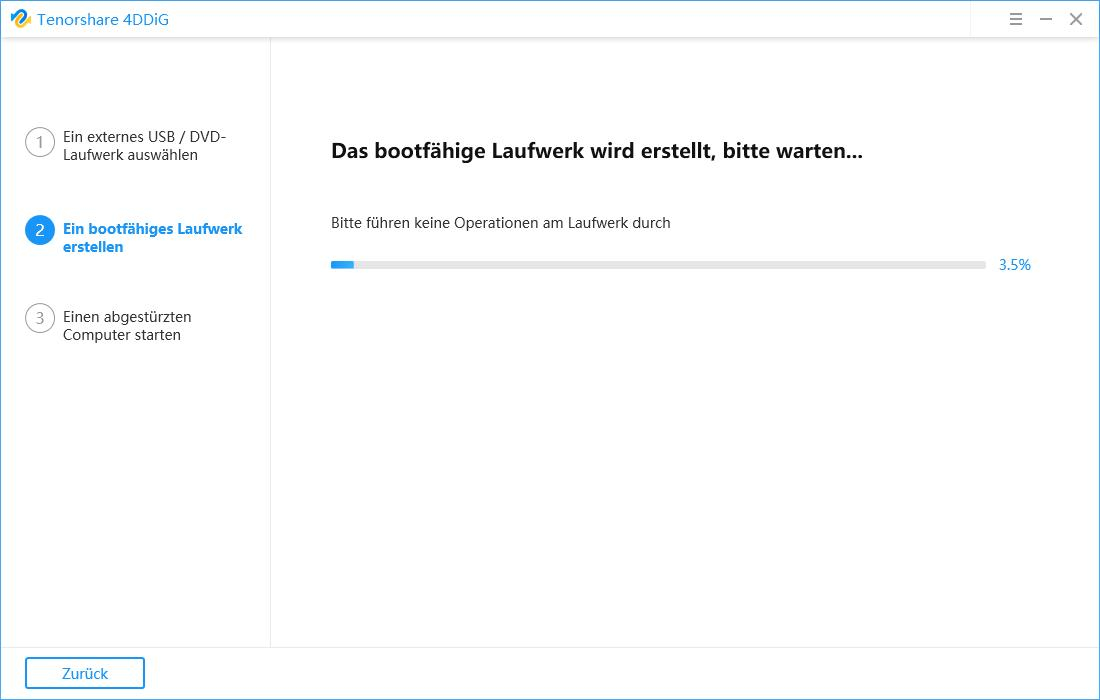Select the Tenorshare 4DDiG title text
This screenshot has height=700, width=1100.
pos(103,19)
